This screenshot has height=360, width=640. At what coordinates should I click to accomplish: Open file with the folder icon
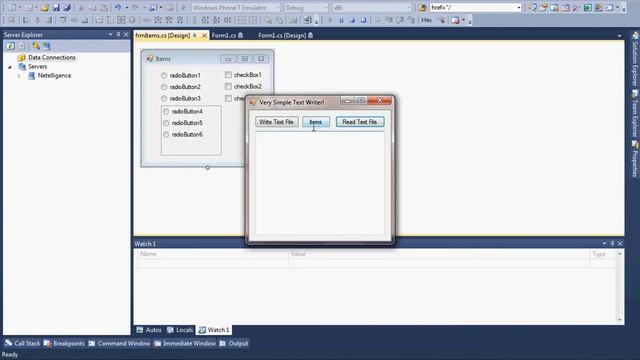pos(44,8)
